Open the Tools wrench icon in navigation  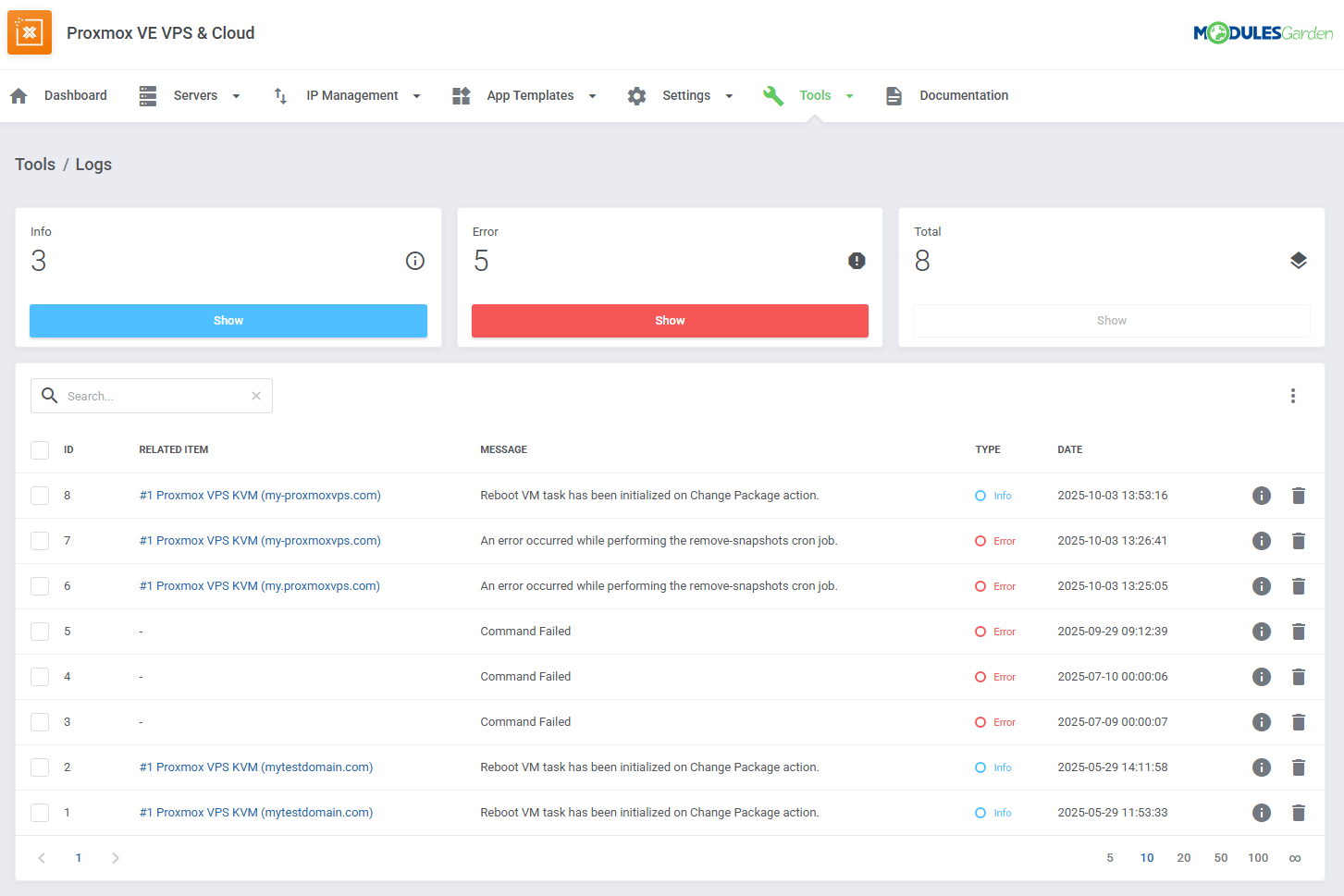(x=773, y=95)
